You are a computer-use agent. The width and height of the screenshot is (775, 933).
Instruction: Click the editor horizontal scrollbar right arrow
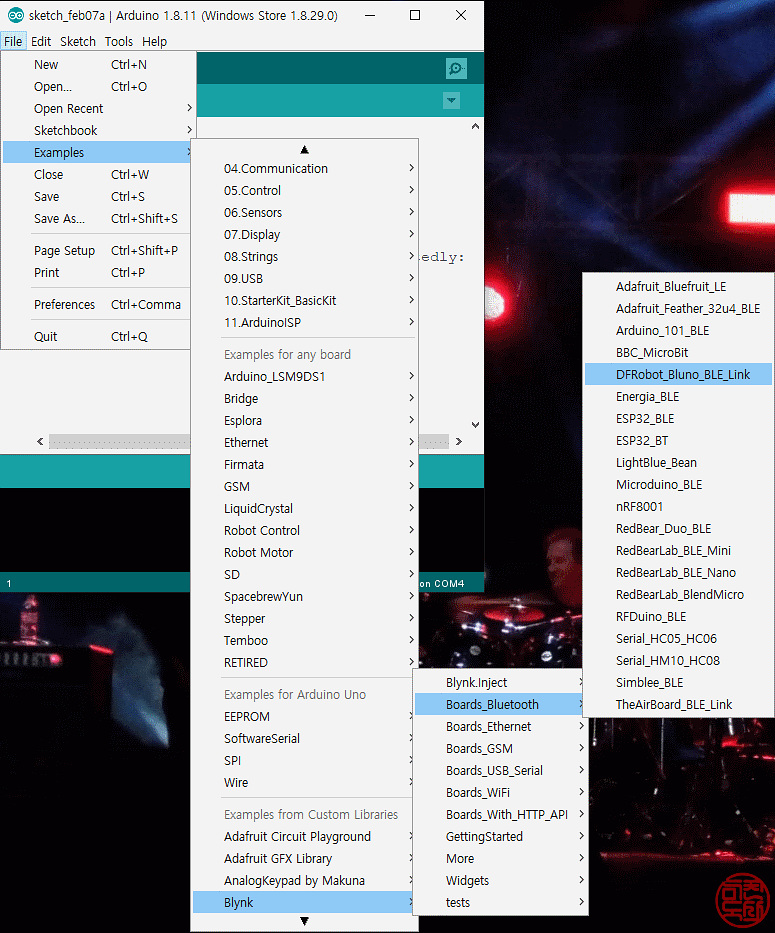[x=458, y=442]
